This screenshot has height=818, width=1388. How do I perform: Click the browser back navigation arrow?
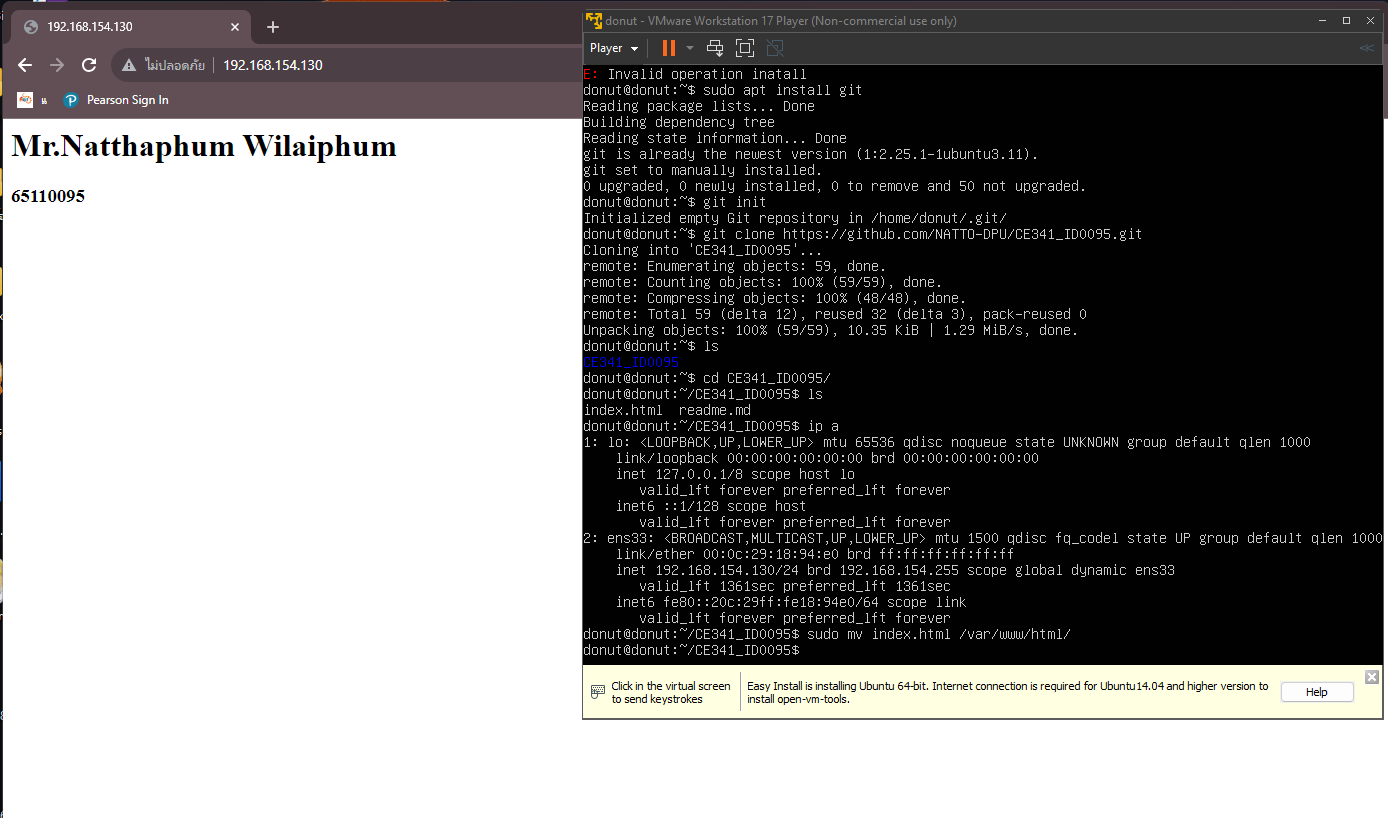click(24, 65)
